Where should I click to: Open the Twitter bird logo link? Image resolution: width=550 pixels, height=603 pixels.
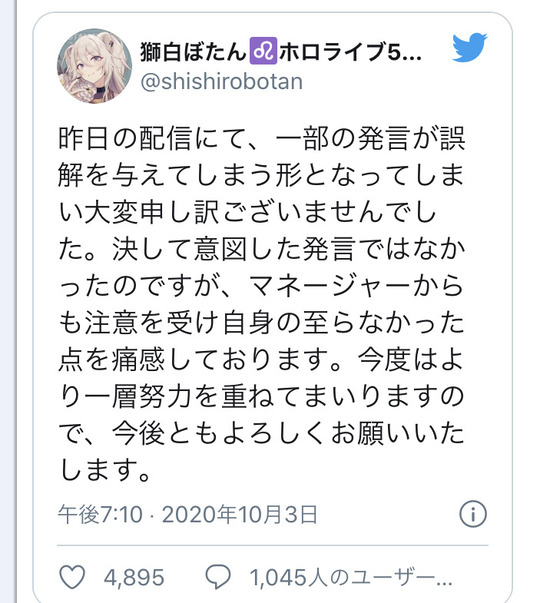470,48
